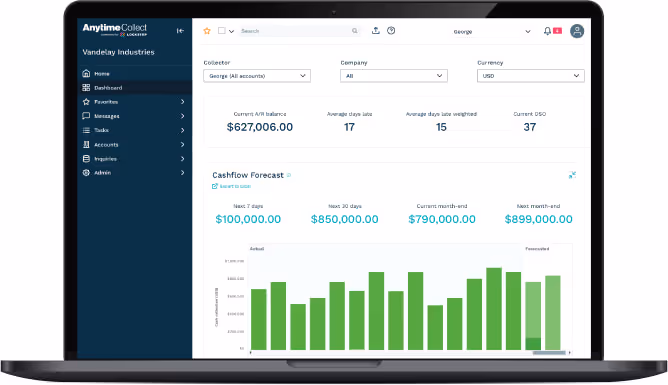
Task: Expand the Accounts chevron
Action: (182, 145)
